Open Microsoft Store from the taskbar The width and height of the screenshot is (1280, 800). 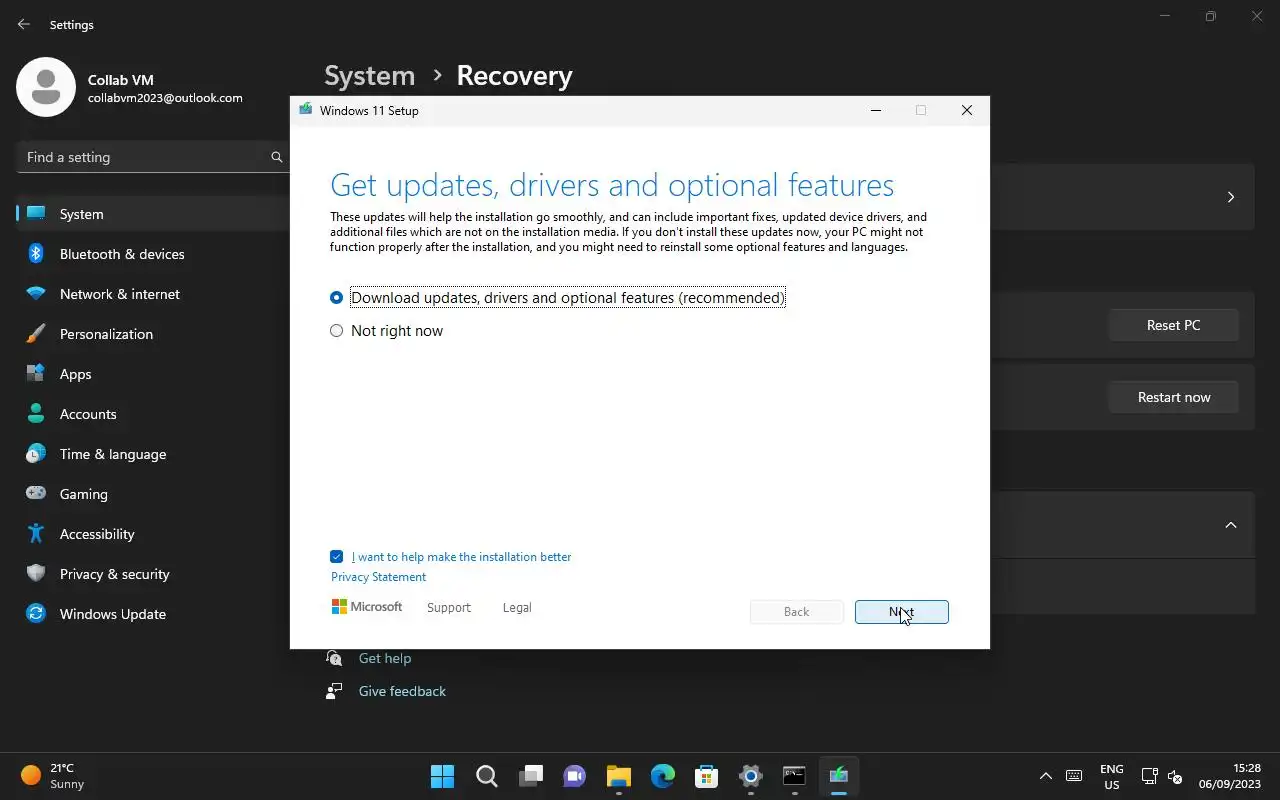click(x=706, y=776)
